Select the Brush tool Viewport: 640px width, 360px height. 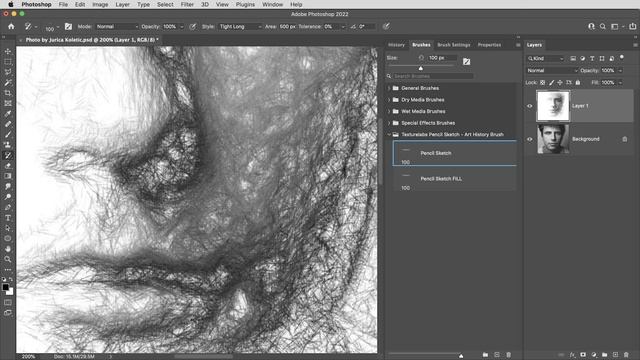click(x=8, y=135)
